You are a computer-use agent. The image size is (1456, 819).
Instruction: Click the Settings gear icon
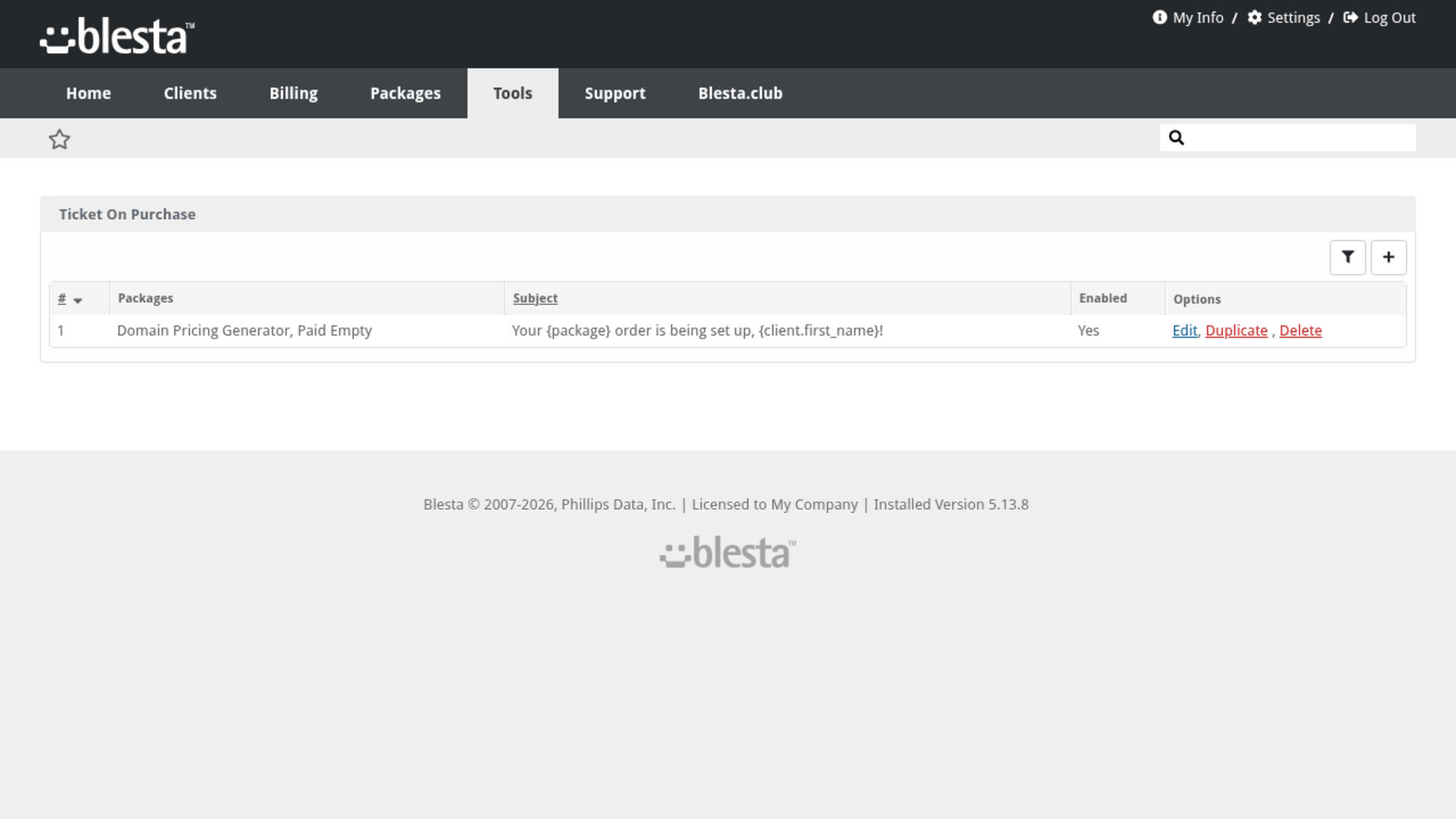tap(1255, 17)
